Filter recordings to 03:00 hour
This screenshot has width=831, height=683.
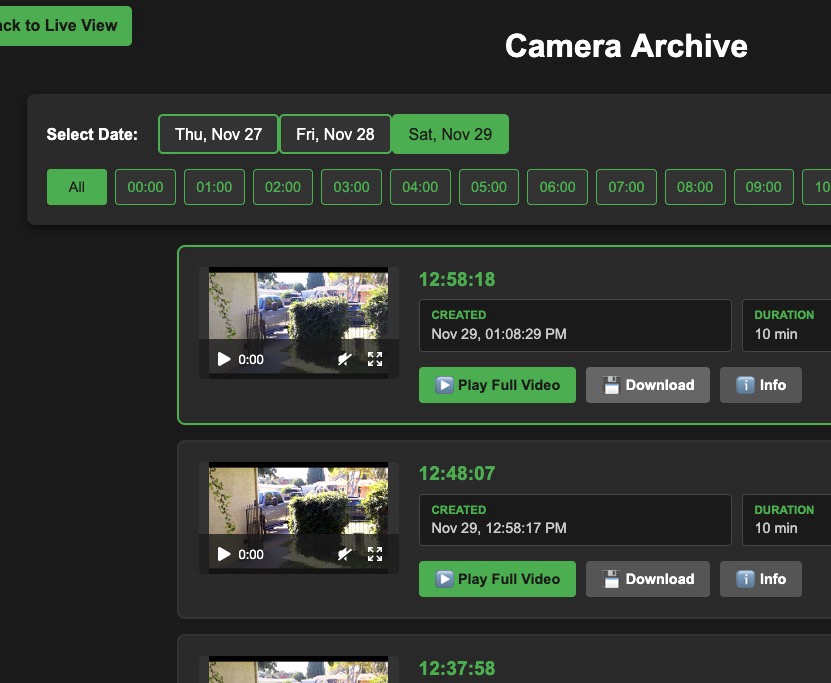[x=351, y=187]
